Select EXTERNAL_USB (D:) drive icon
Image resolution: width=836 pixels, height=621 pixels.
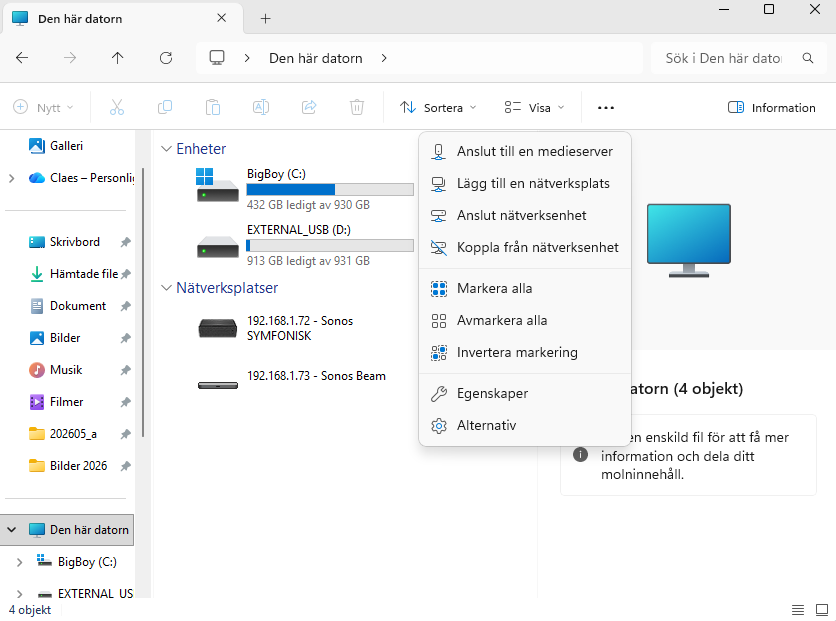click(x=217, y=247)
